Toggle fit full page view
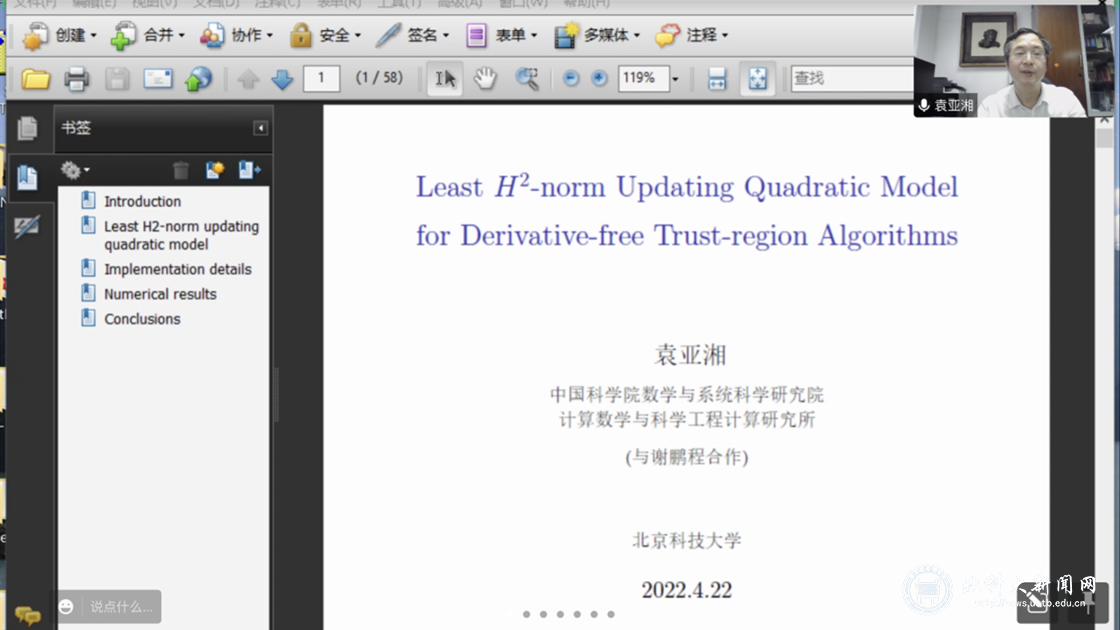1120x630 pixels. coord(757,79)
